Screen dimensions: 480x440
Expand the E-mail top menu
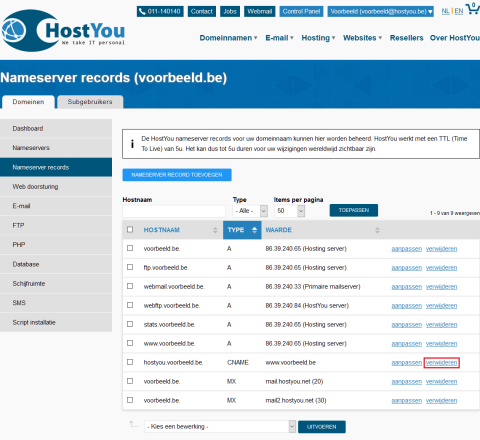pos(279,38)
